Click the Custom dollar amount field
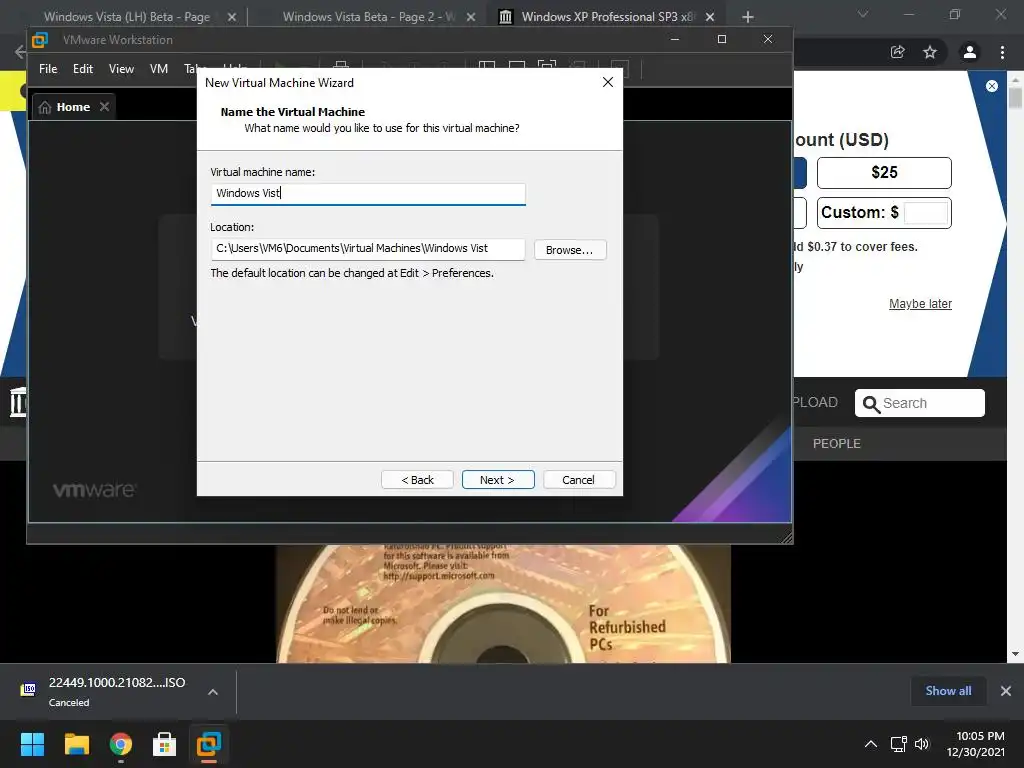Image resolution: width=1024 pixels, height=768 pixels. pos(926,213)
